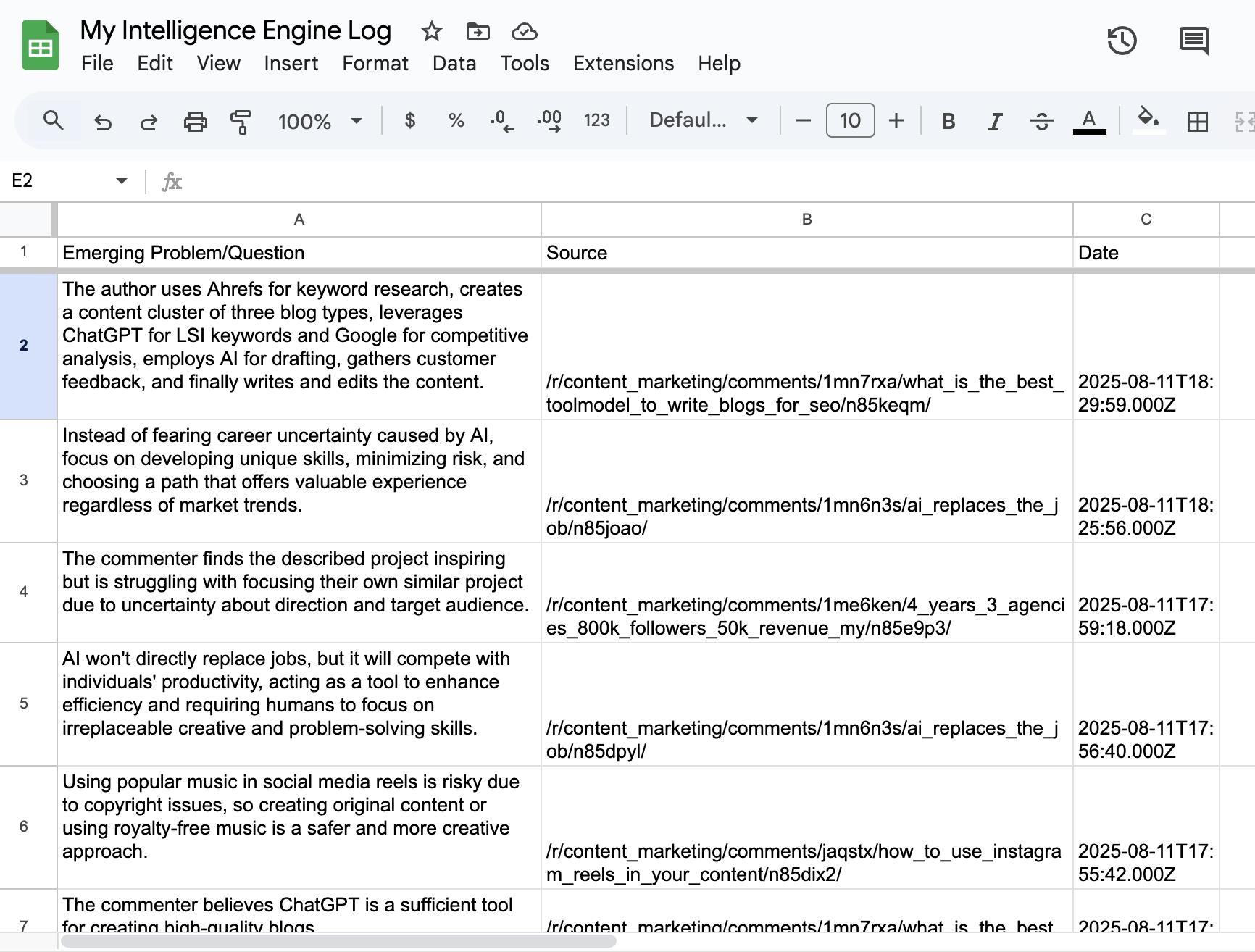Viewport: 1255px width, 952px height.
Task: Open the Extensions menu
Action: [x=623, y=64]
